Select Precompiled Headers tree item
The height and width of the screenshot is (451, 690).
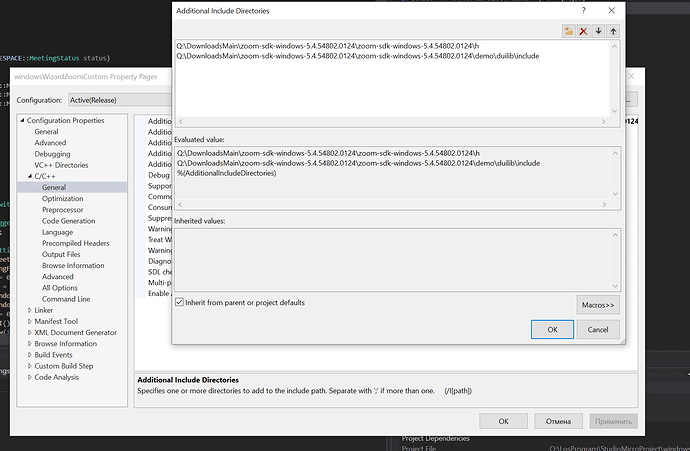(x=76, y=243)
